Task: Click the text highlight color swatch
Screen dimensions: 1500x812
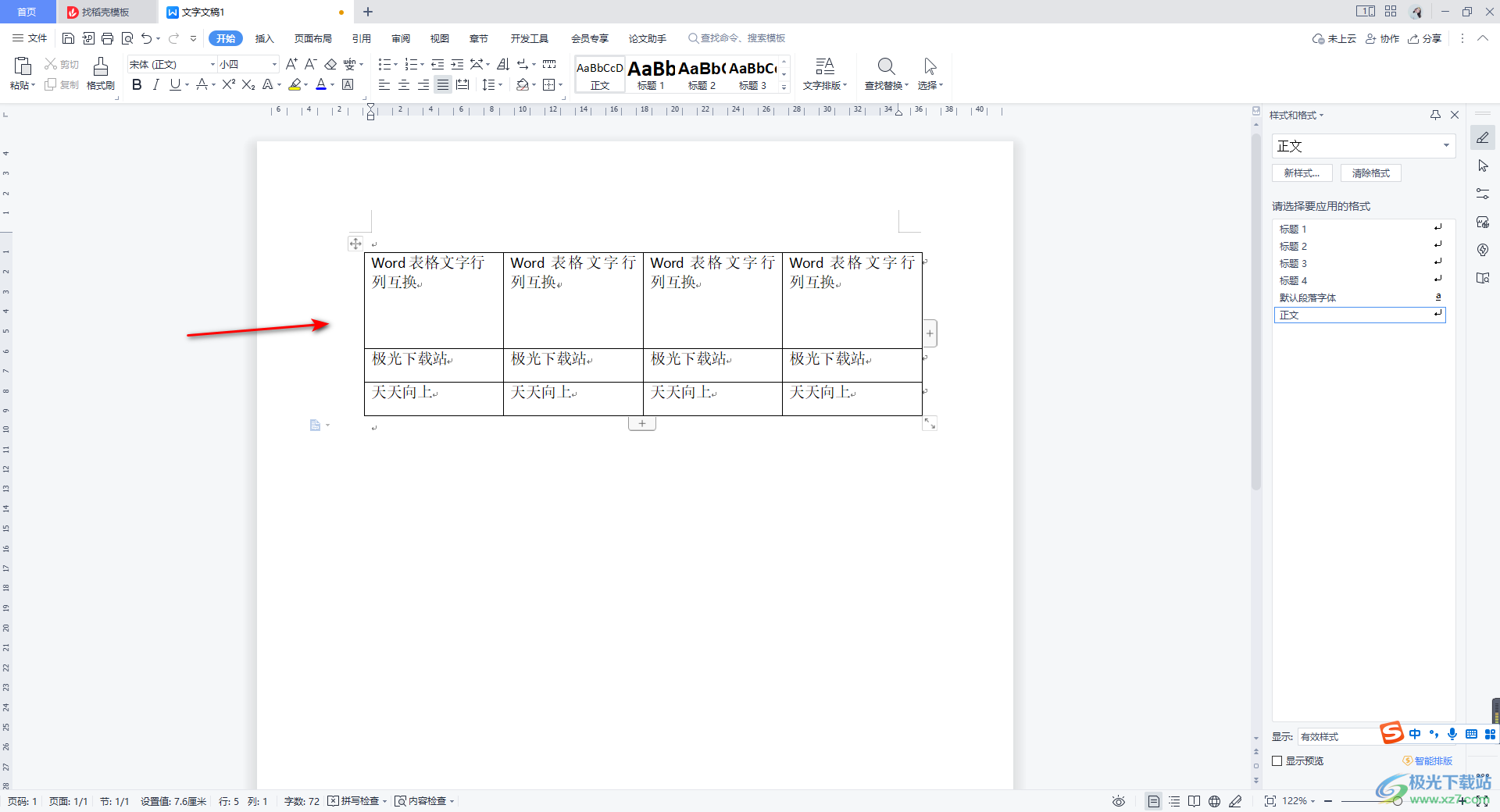Action: coord(295,85)
